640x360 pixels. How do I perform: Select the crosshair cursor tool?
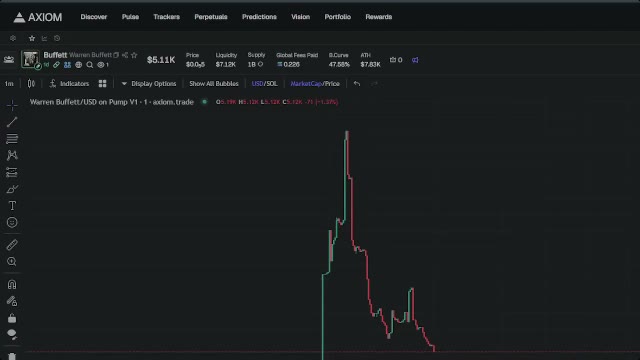pos(12,105)
